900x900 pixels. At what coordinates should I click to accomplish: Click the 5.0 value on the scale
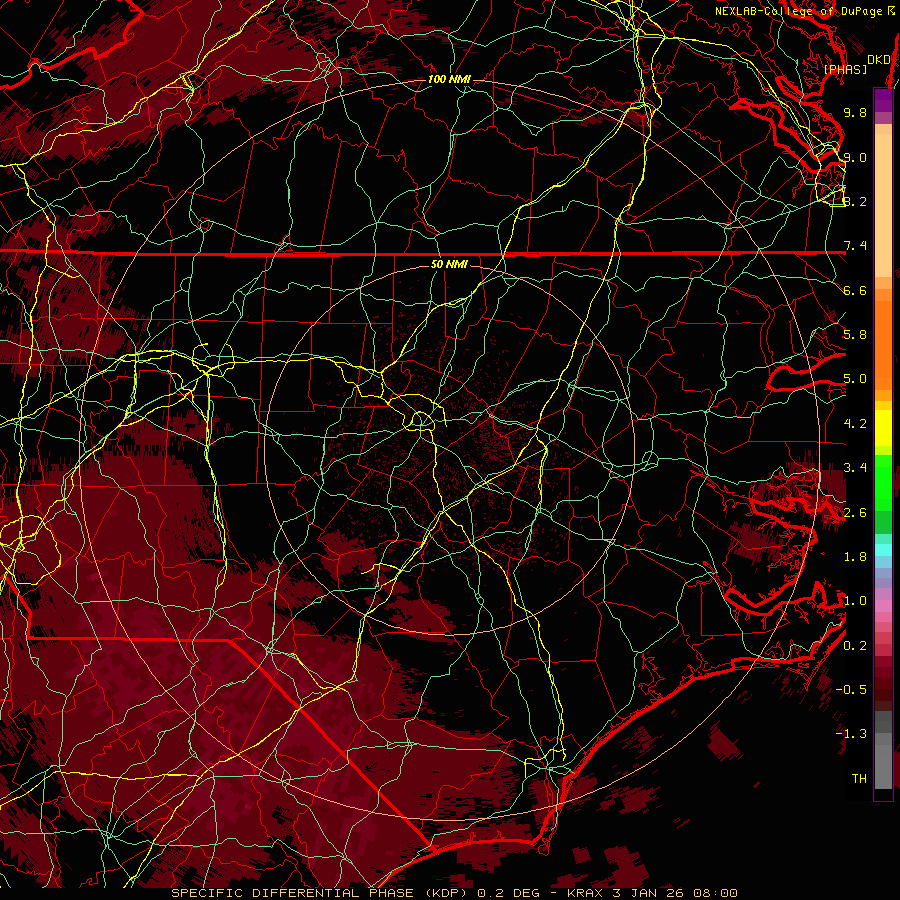coord(855,379)
